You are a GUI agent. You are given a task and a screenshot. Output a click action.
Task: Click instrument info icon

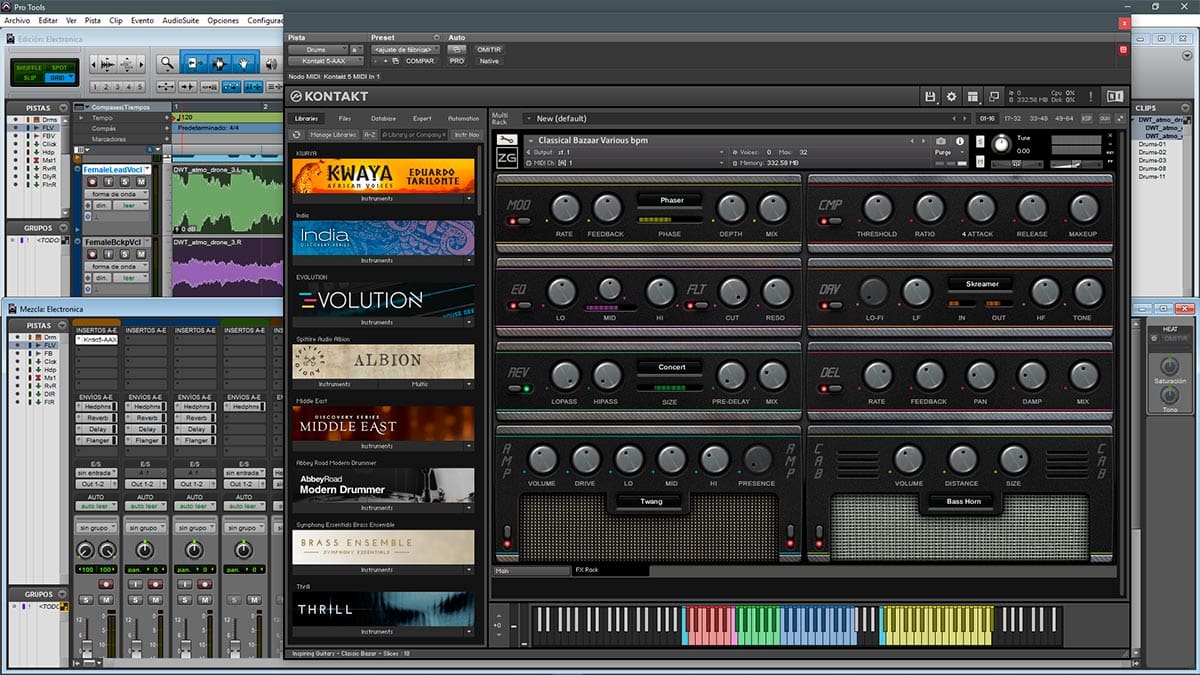[x=960, y=142]
